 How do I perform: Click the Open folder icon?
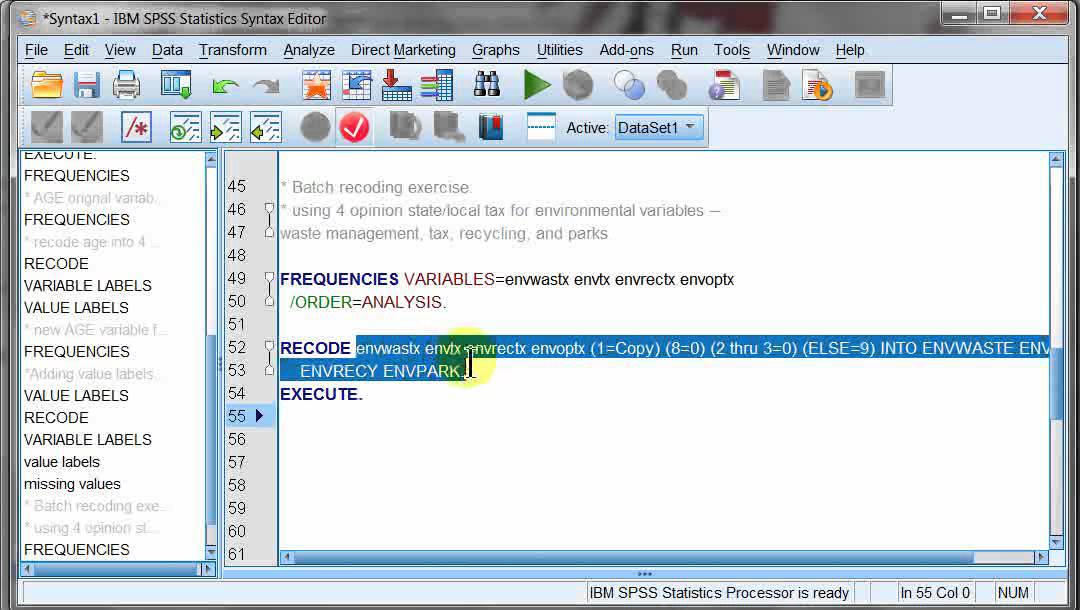coord(47,85)
